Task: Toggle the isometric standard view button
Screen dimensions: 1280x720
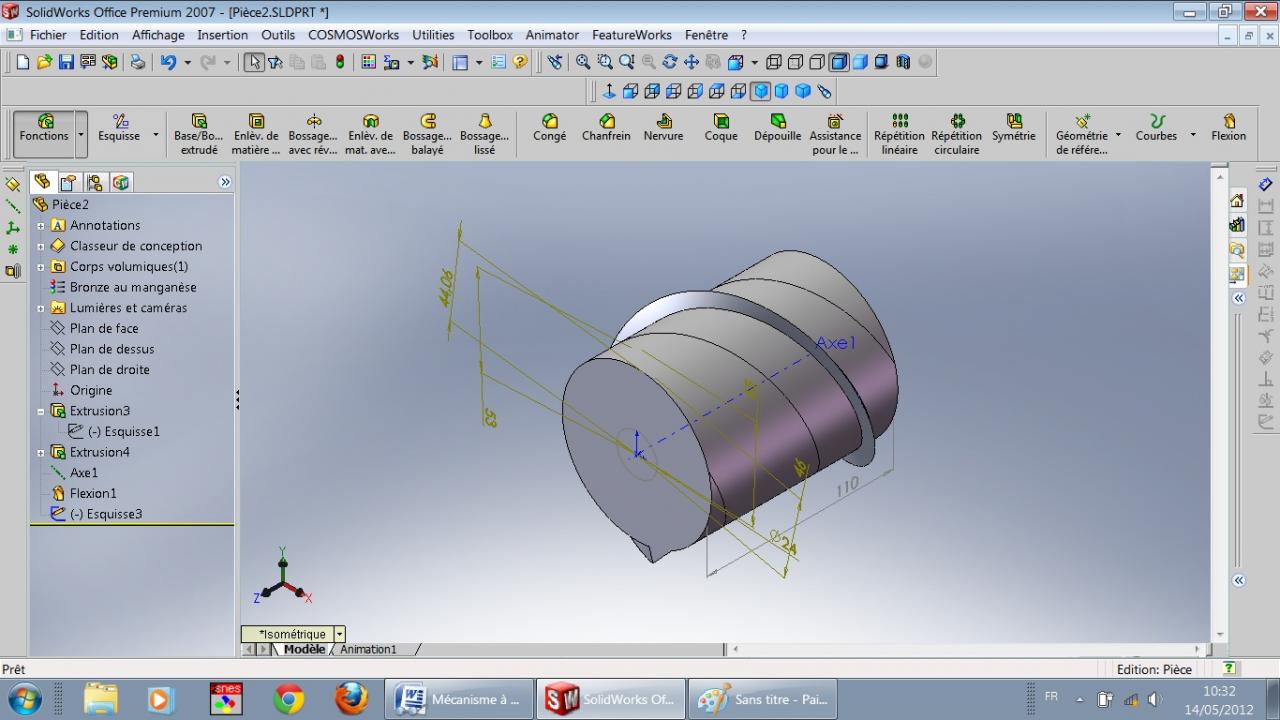Action: coord(760,91)
